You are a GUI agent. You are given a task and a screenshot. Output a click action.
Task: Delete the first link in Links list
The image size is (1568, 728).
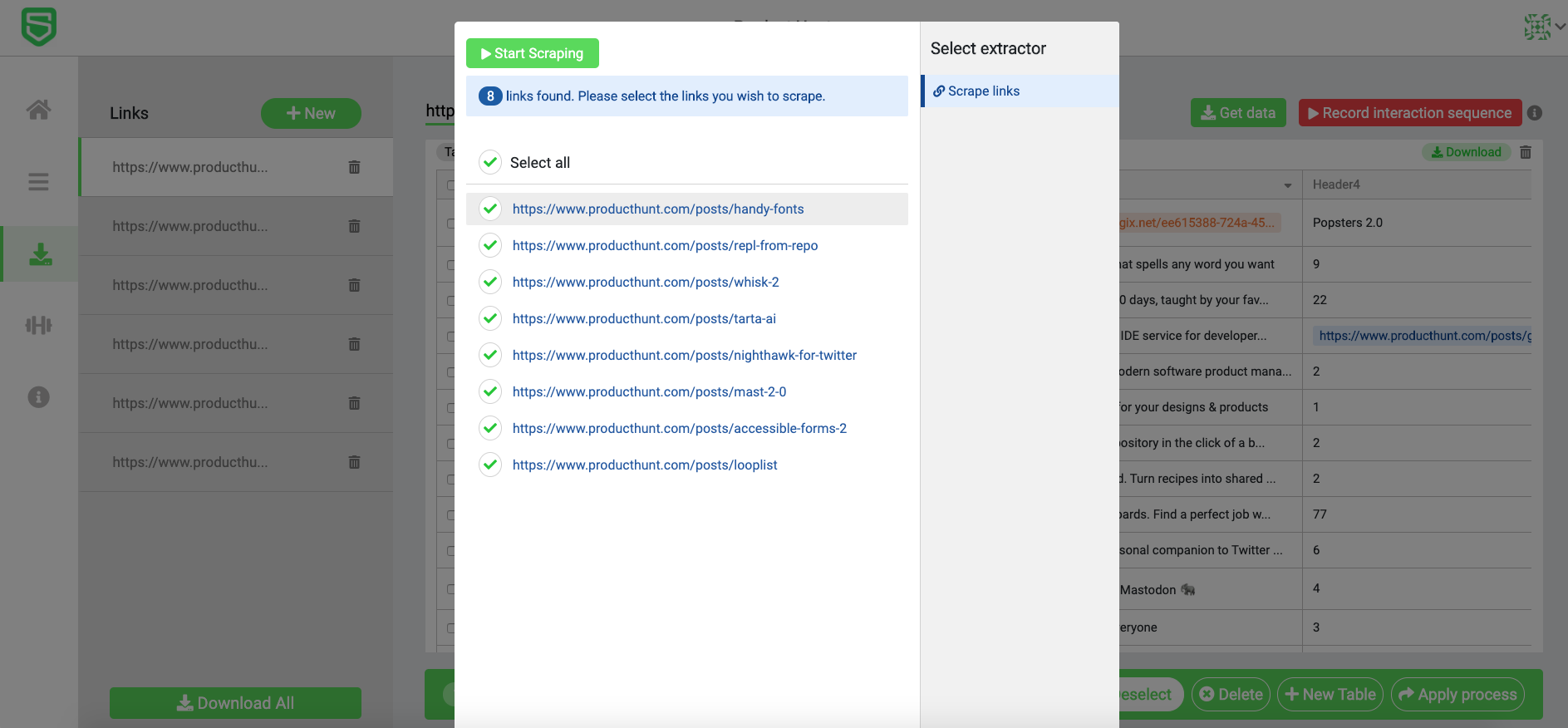[x=354, y=167]
